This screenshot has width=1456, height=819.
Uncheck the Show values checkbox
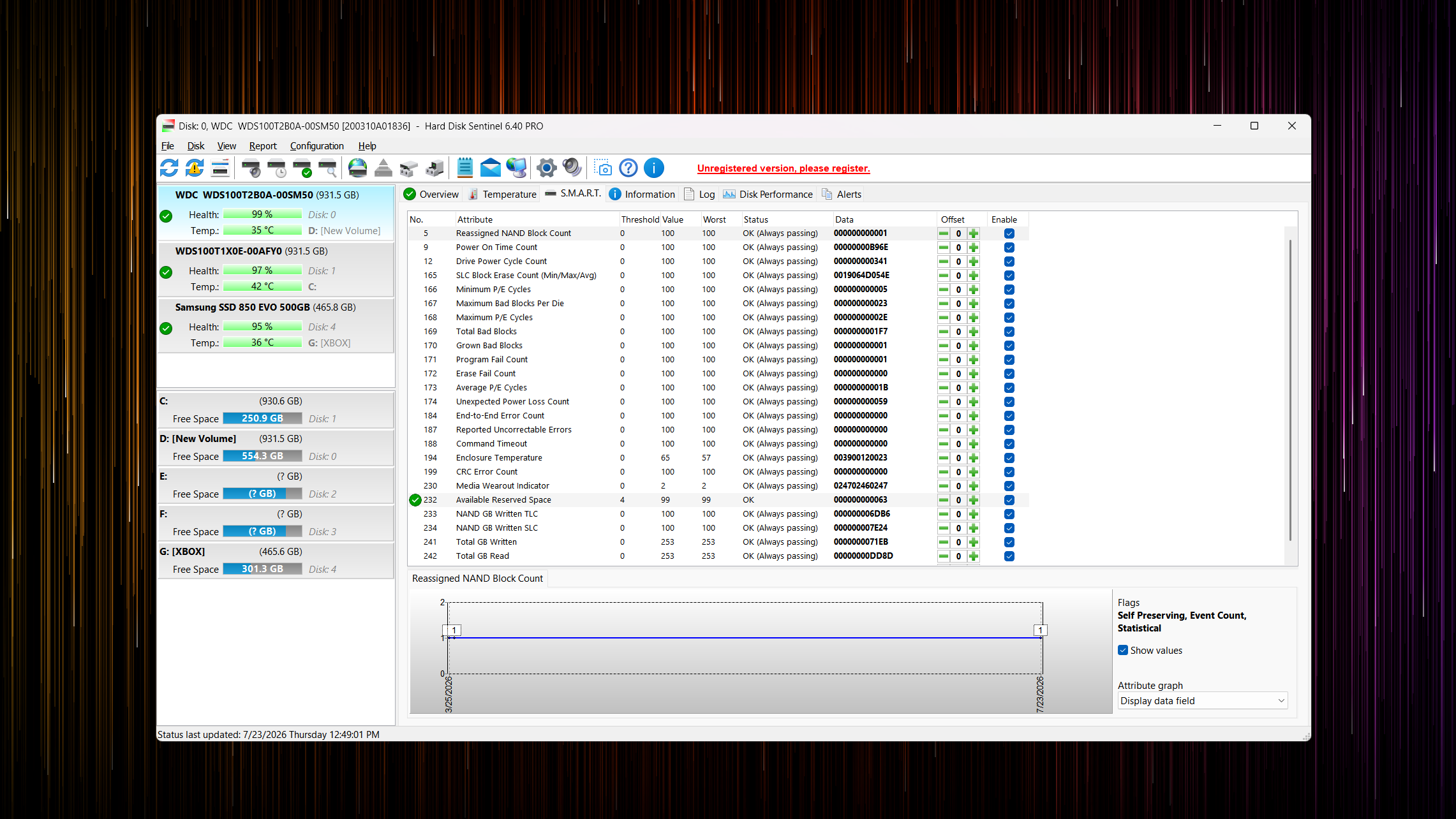[x=1123, y=651]
